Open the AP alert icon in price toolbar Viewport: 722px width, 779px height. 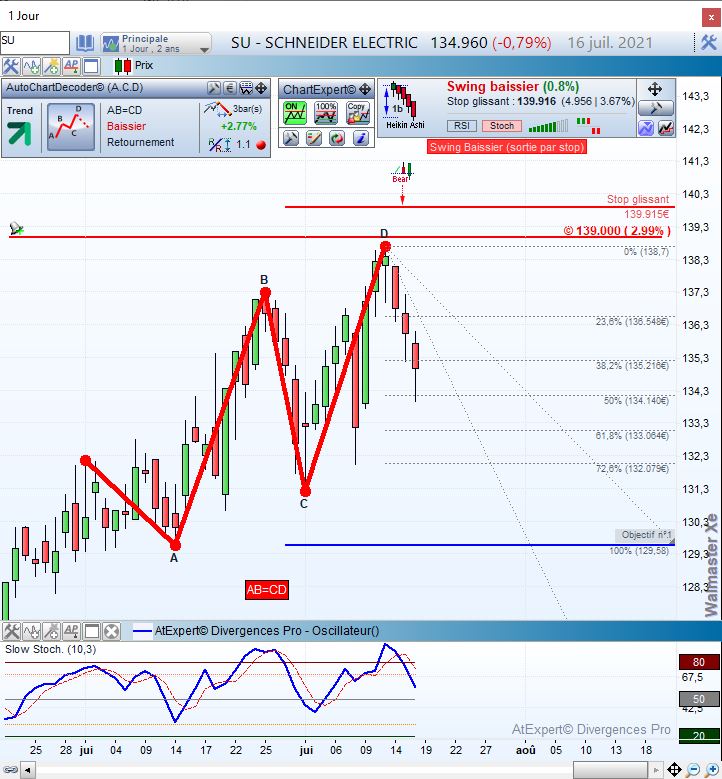[x=71, y=66]
